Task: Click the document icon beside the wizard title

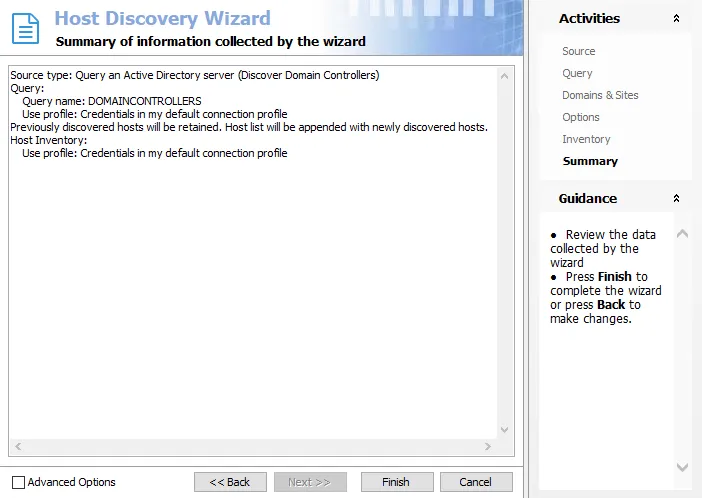Action: click(x=25, y=29)
